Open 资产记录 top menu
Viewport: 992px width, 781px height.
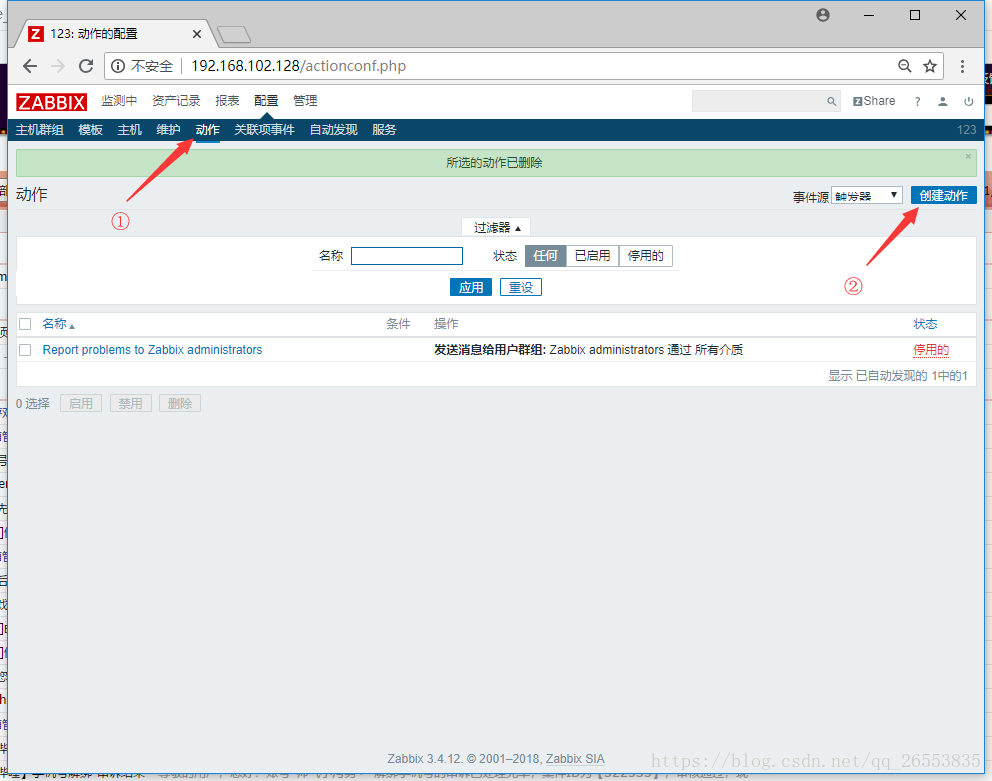176,101
